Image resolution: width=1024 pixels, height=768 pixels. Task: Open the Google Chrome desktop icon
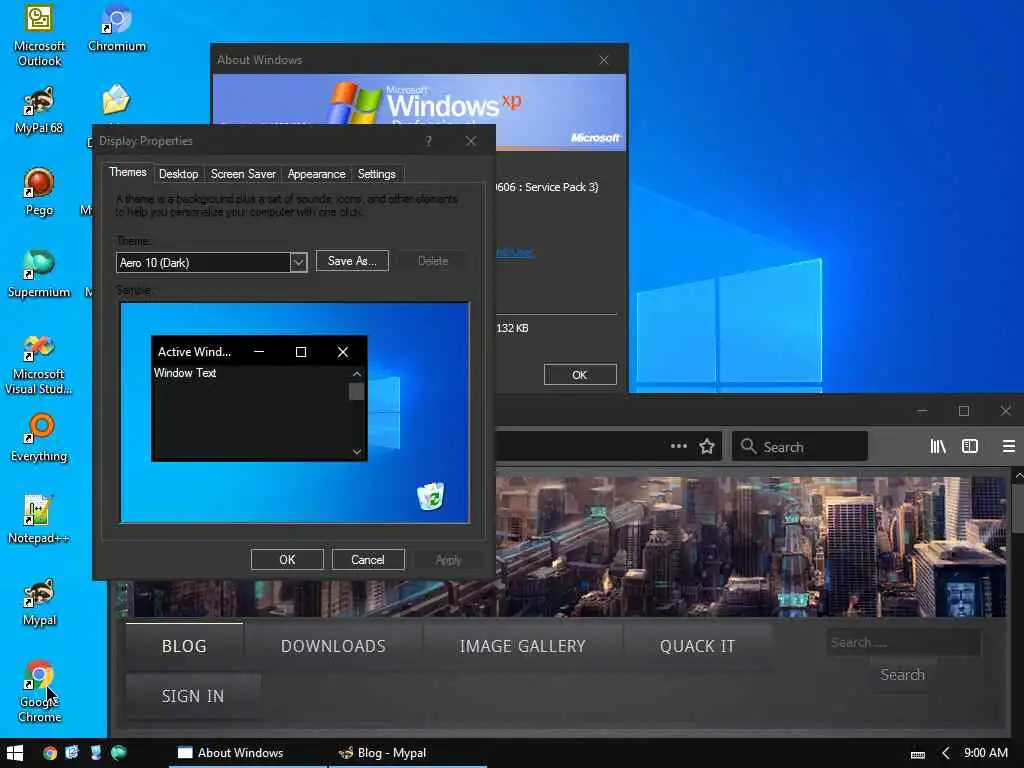click(39, 691)
